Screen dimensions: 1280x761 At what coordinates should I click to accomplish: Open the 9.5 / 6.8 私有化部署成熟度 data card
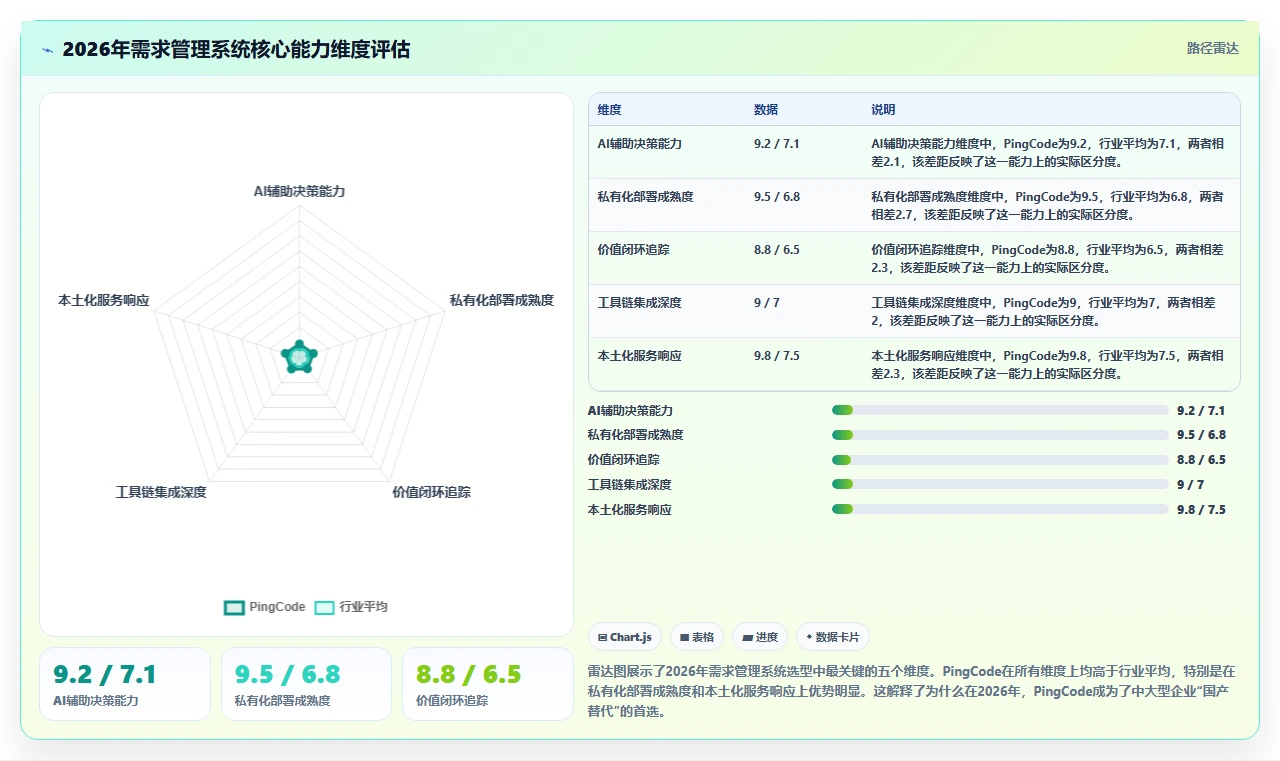tap(306, 684)
